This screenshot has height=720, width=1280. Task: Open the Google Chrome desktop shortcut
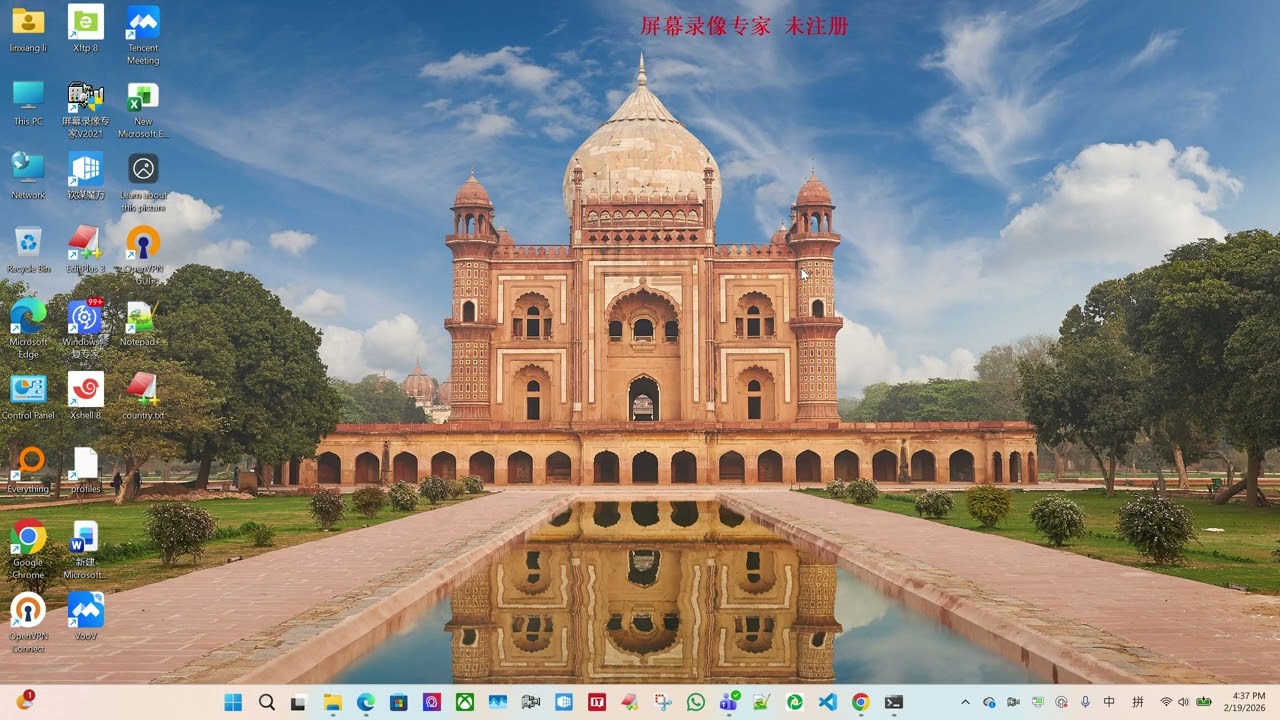(28, 549)
